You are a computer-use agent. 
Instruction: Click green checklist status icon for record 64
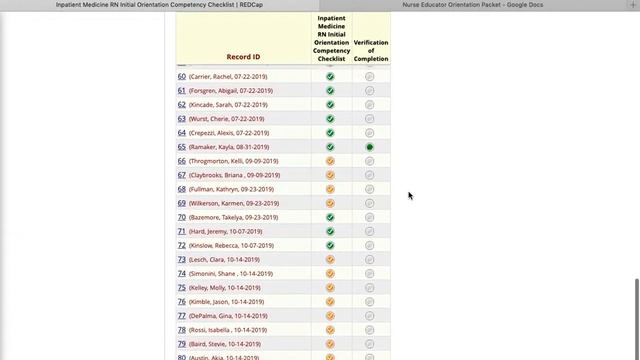pos(330,133)
